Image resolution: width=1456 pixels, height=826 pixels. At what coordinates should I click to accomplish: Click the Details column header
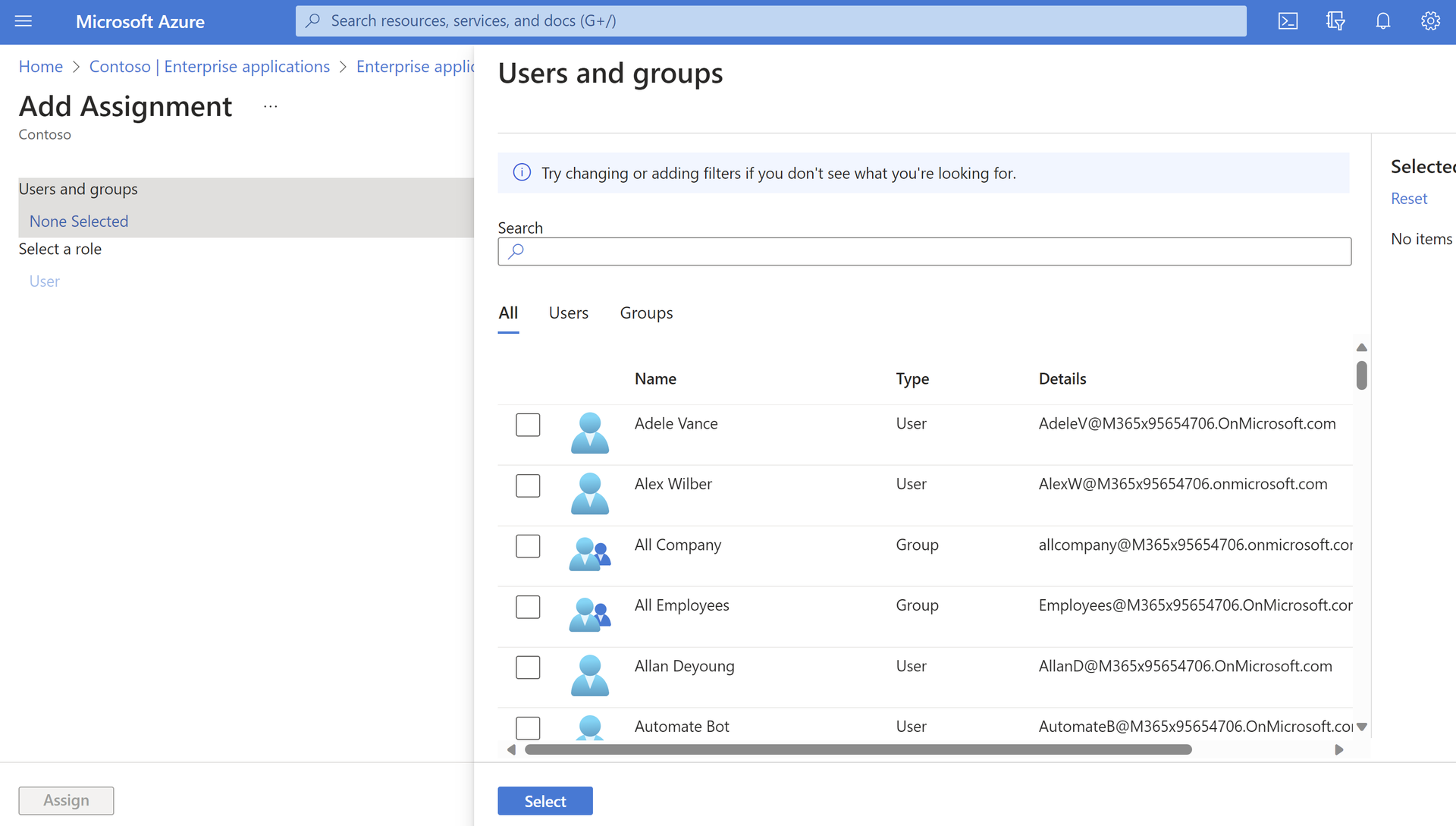(1062, 378)
